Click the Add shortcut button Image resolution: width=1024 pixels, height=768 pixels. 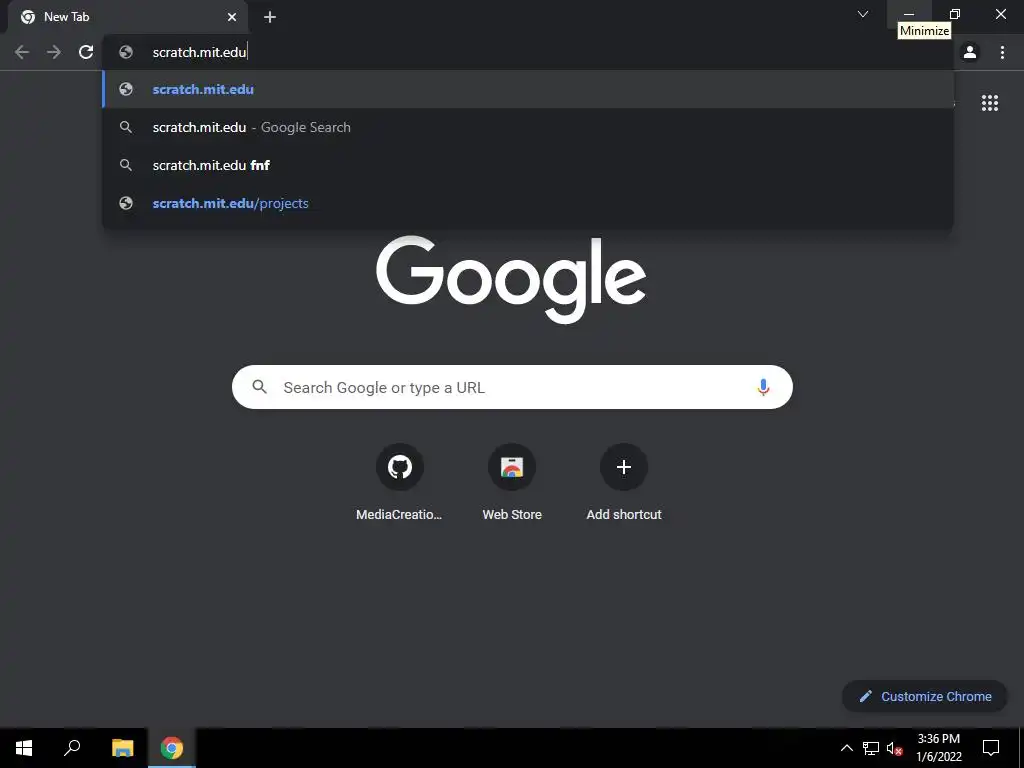click(x=624, y=483)
